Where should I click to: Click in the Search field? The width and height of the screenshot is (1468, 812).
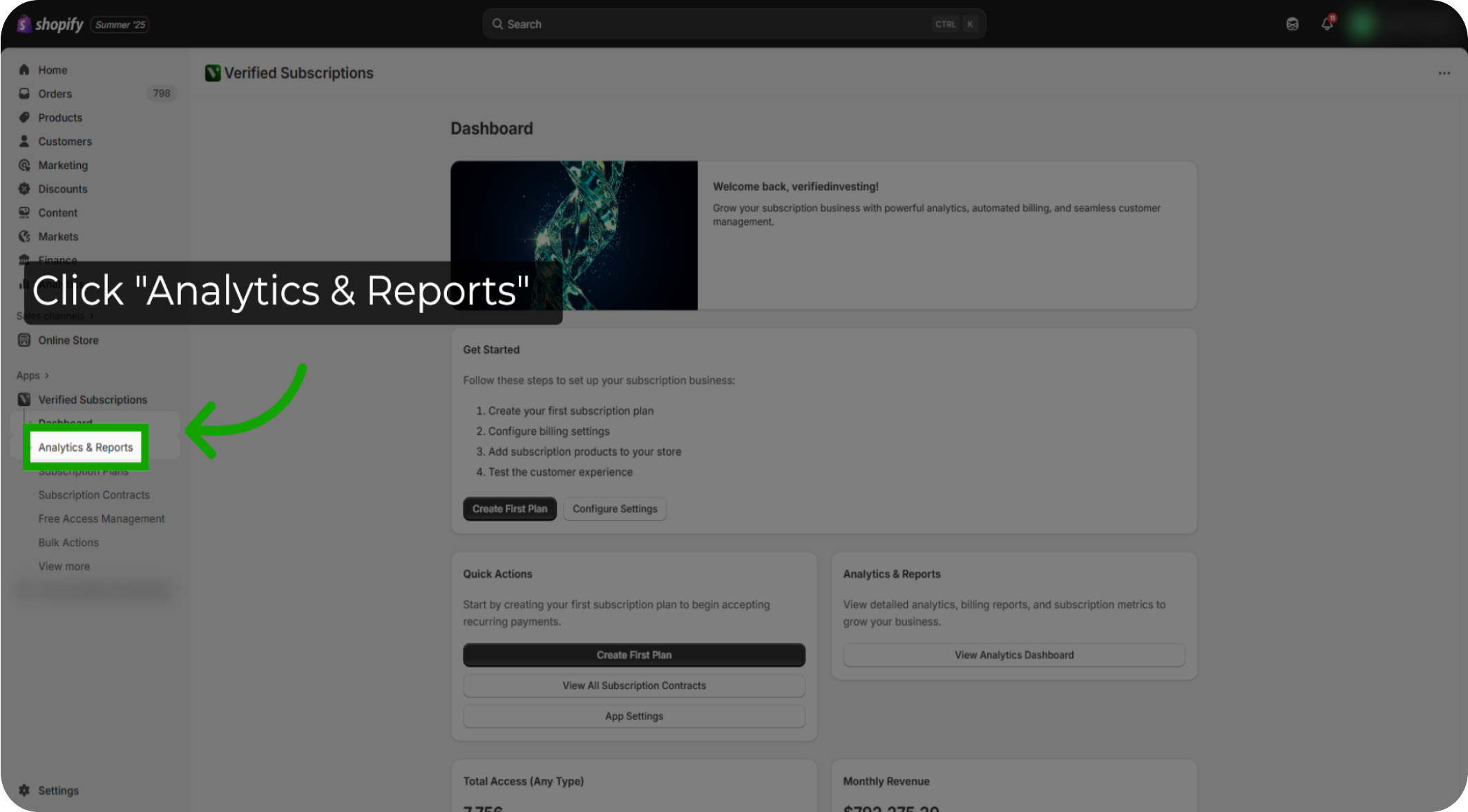(734, 24)
